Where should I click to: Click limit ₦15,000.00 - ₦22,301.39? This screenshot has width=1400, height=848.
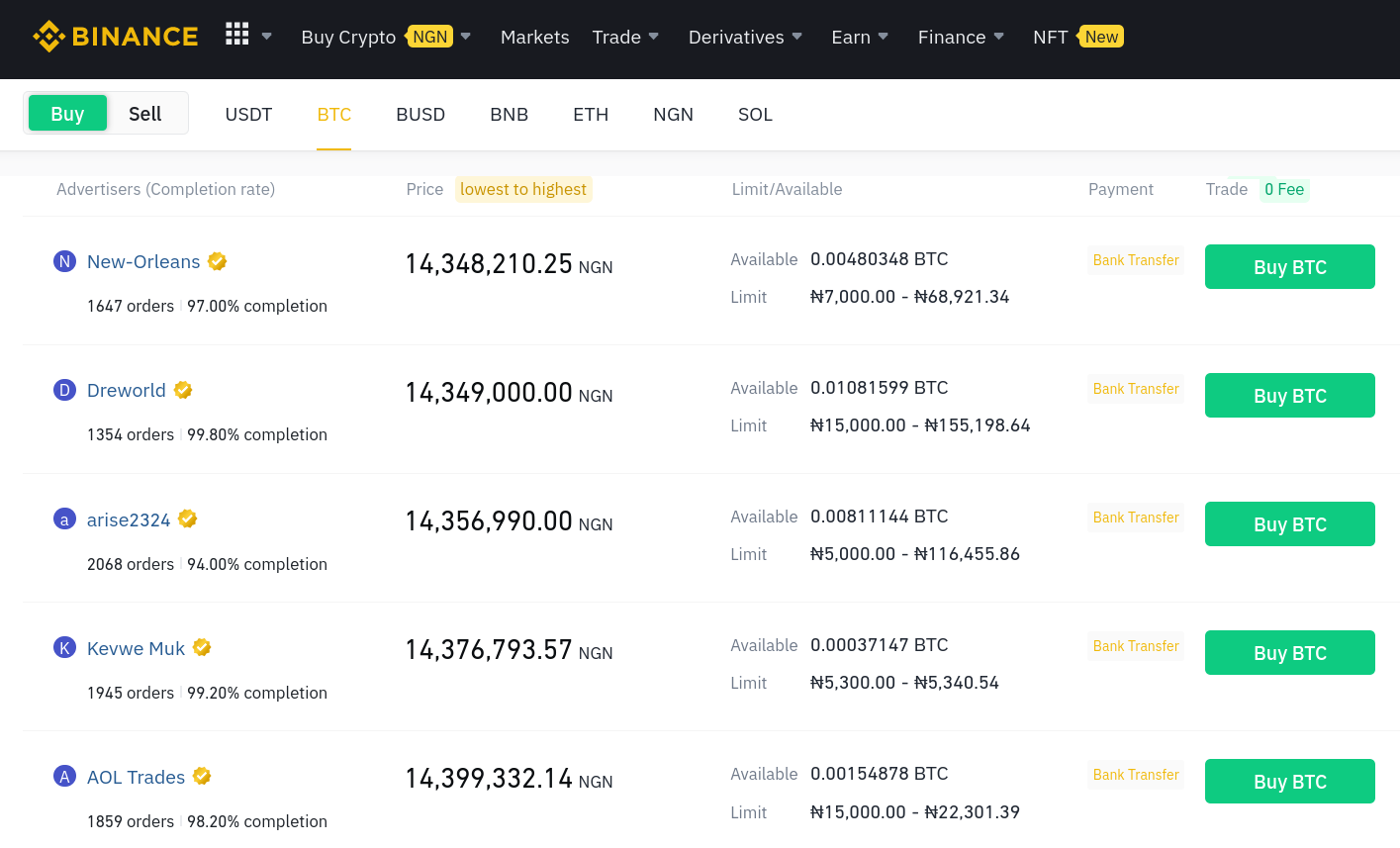point(915,812)
